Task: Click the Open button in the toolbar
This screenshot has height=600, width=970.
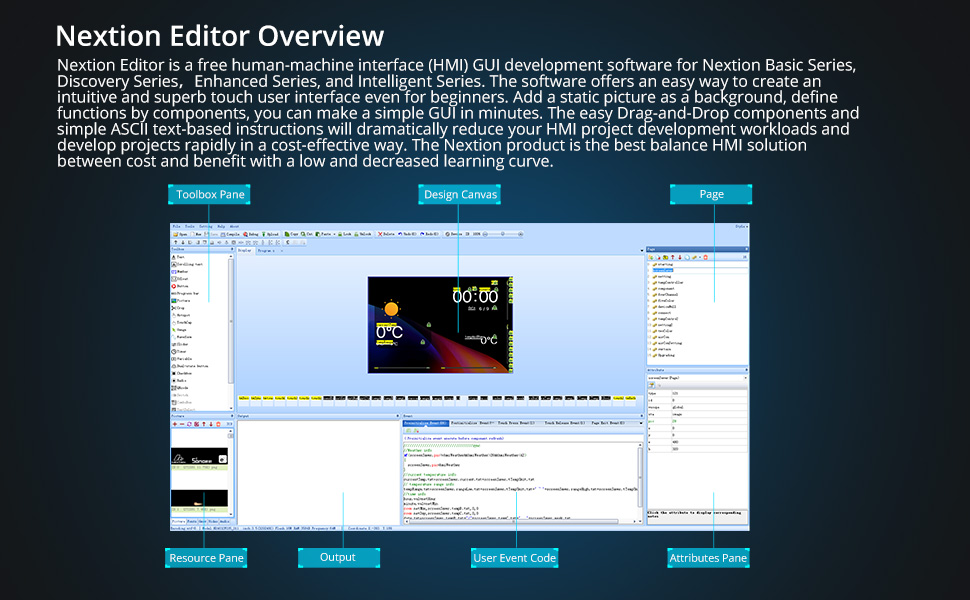Action: tap(181, 234)
